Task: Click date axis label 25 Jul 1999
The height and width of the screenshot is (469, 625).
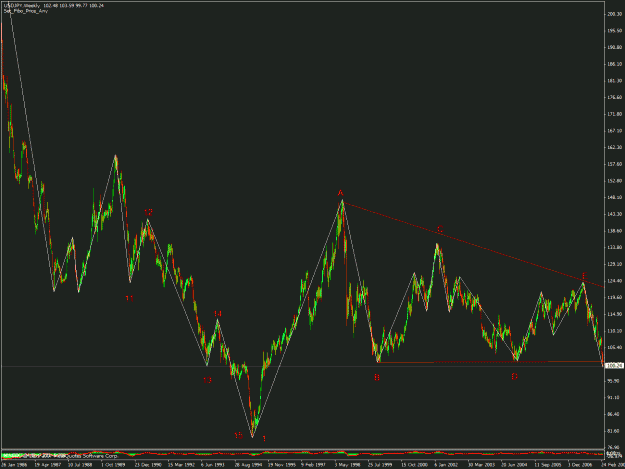Action: coord(380,465)
